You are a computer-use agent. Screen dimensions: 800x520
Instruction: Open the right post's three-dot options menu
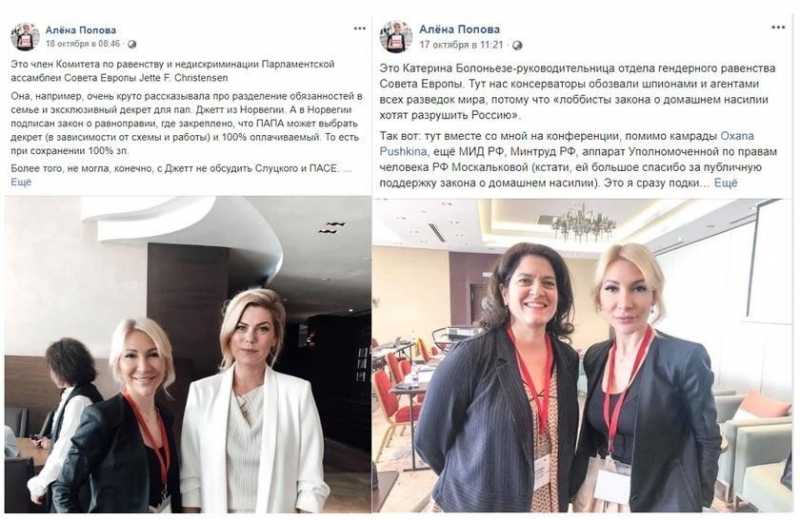(x=778, y=28)
